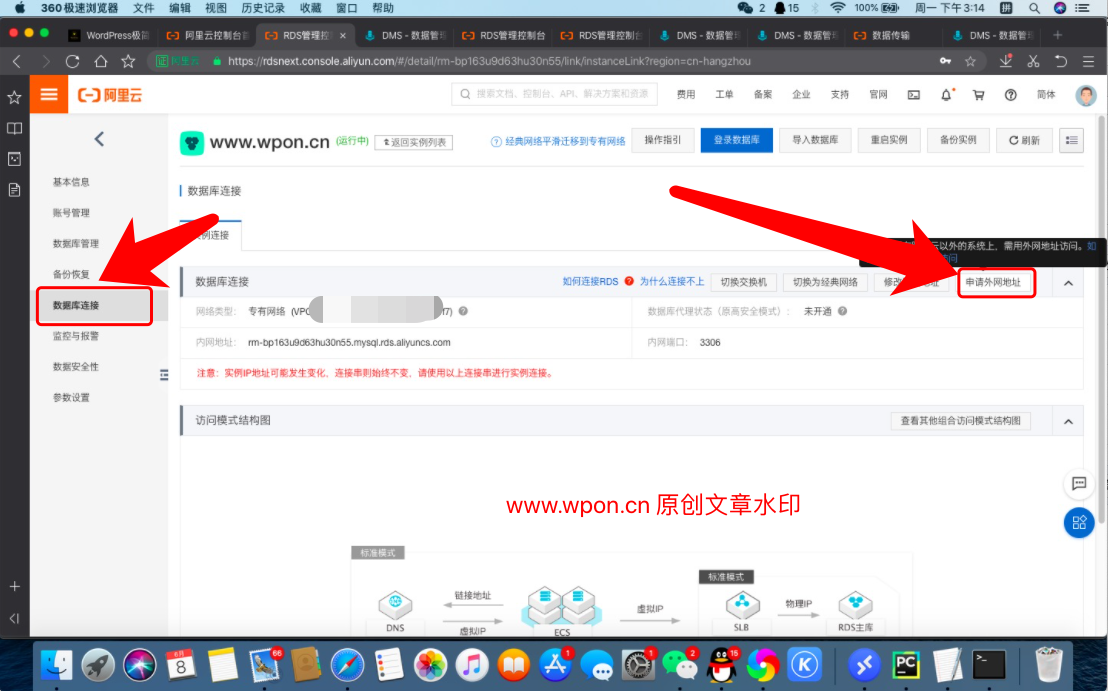This screenshot has width=1108, height=691.
Task: Open 参数设置 in the left menu
Action: coord(71,398)
